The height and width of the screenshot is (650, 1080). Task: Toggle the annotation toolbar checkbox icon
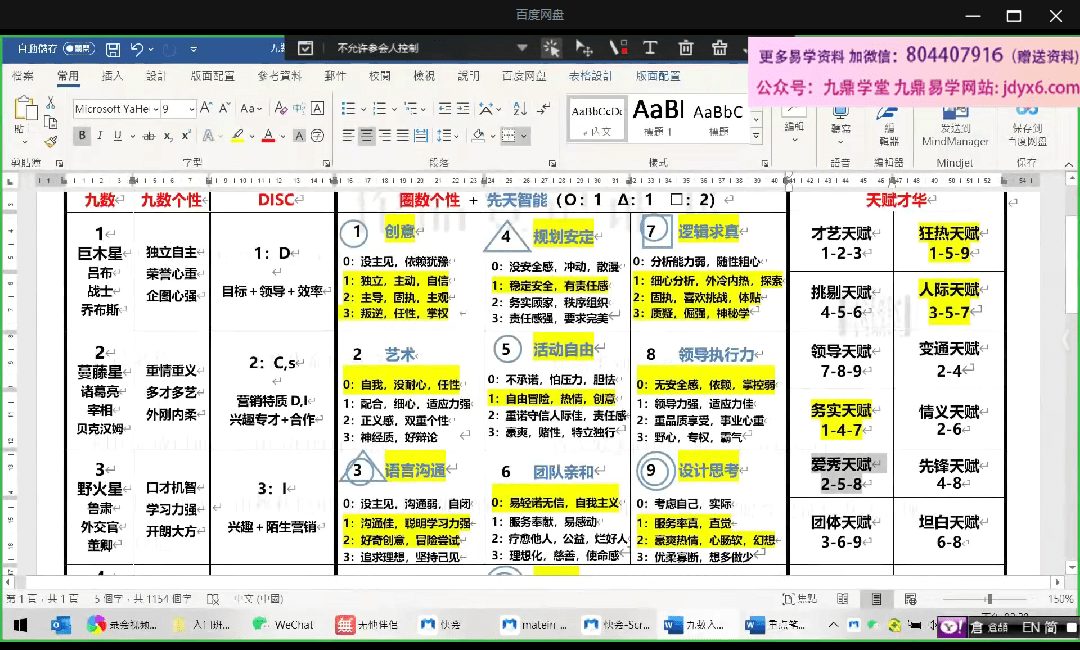[306, 48]
